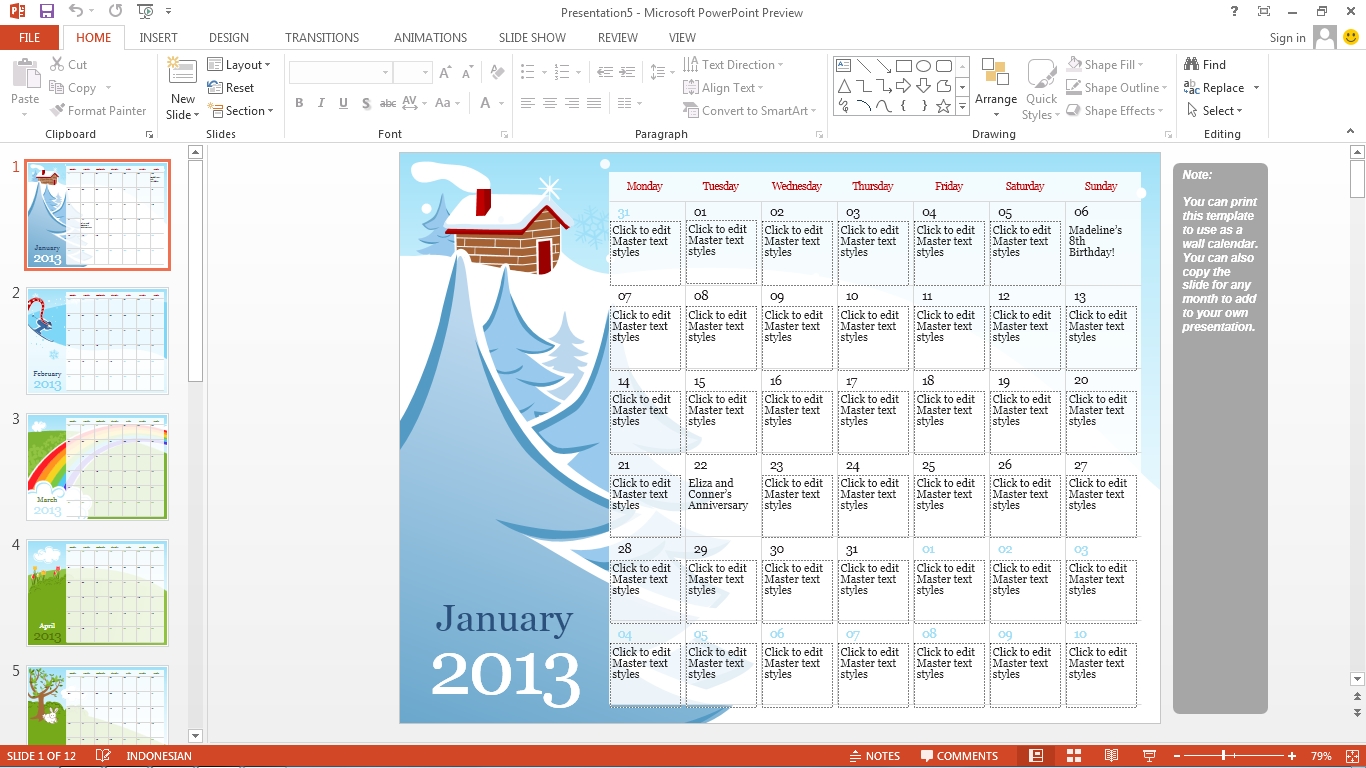The image size is (1366, 768).
Task: Click the Save icon in the quick access toolbar
Action: tap(46, 12)
